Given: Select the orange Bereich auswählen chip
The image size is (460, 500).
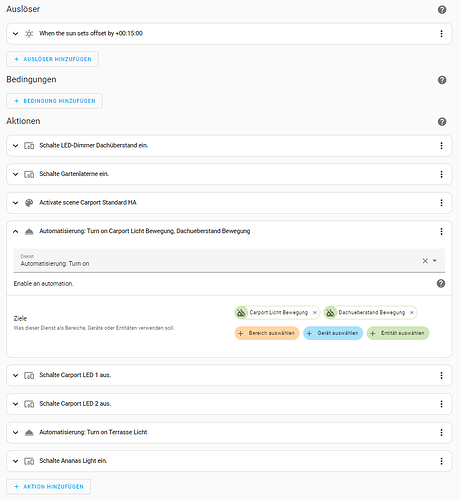Looking at the screenshot, I should pos(267,333).
